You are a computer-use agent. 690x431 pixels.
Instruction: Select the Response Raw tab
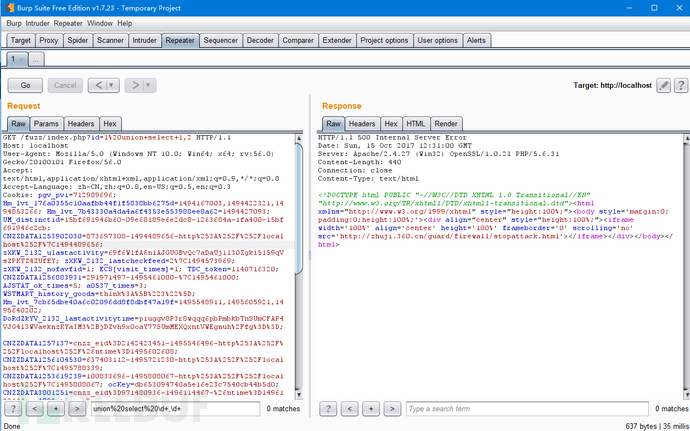point(334,124)
